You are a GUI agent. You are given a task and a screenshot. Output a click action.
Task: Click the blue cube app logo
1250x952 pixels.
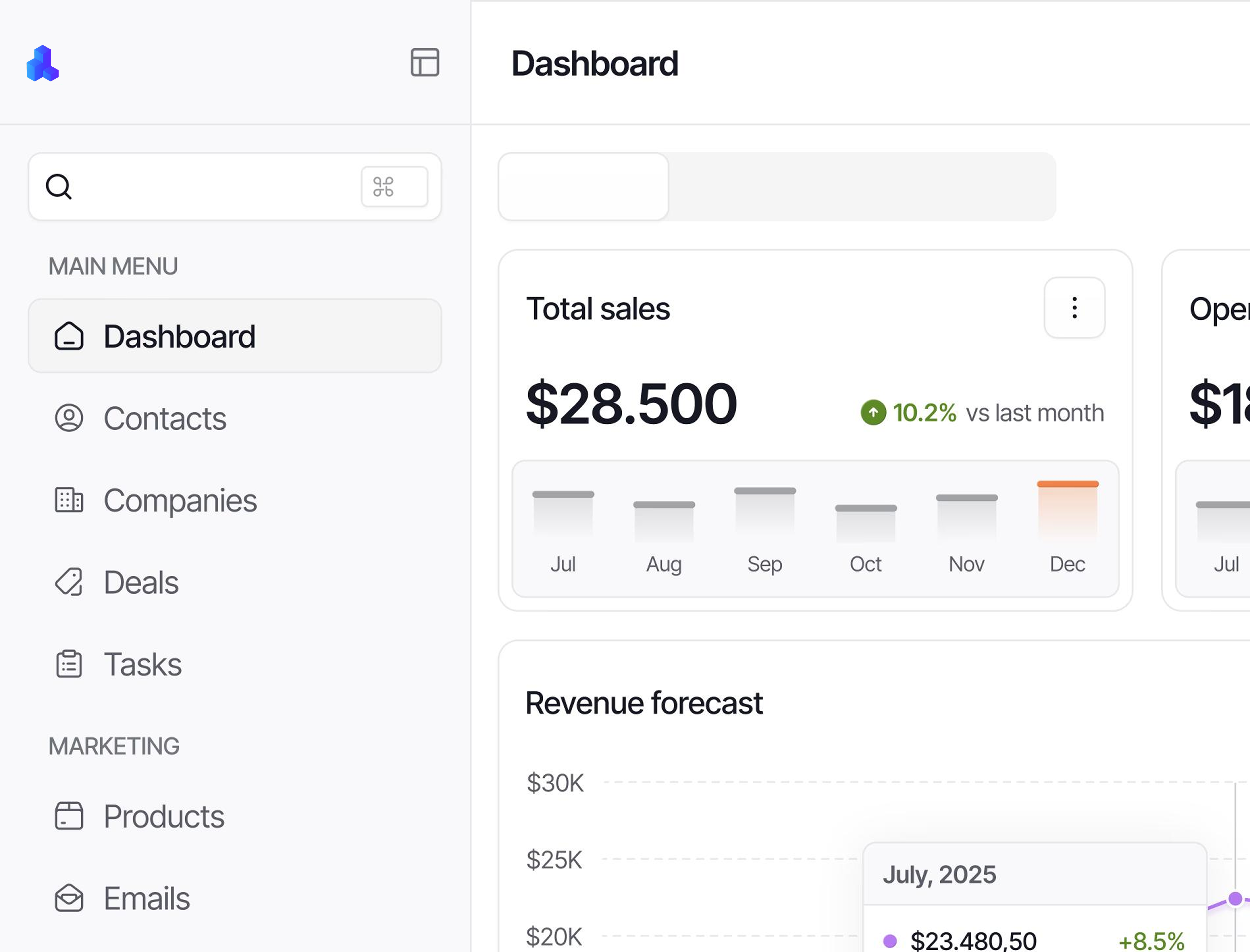tap(43, 64)
